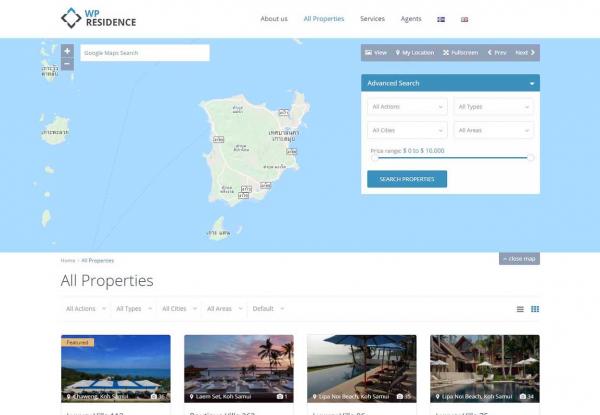
Task: Switch to list view layout icon
Action: tap(520, 309)
